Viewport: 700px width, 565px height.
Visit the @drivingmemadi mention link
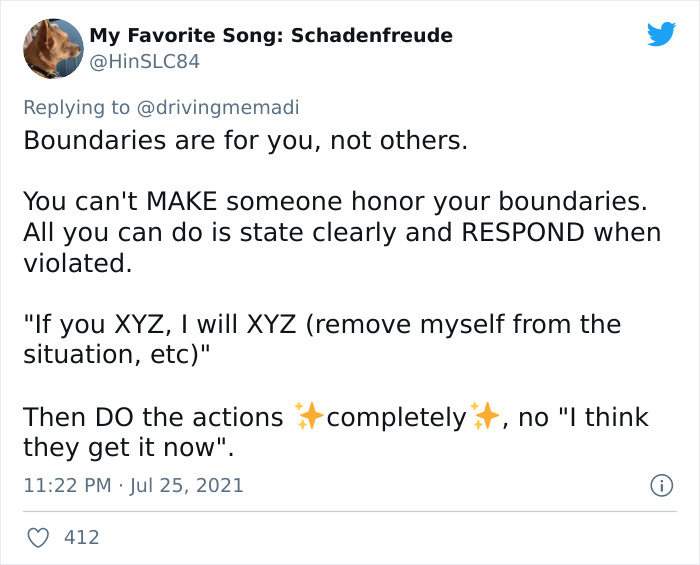pyautogui.click(x=218, y=108)
